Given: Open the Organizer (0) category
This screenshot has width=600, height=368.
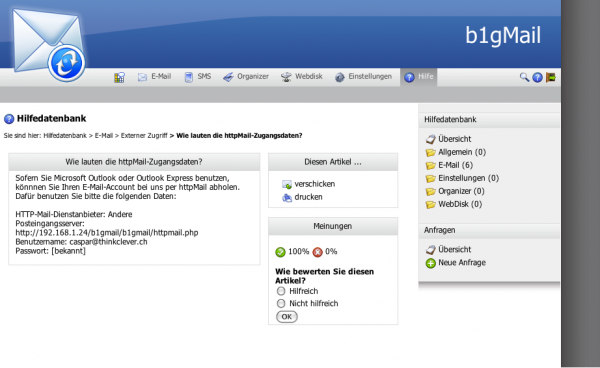Looking at the screenshot, I should pyautogui.click(x=461, y=191).
